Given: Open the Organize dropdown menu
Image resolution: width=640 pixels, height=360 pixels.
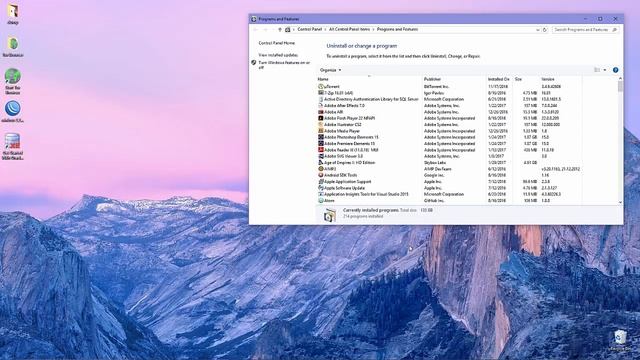Looking at the screenshot, I should click(x=330, y=70).
